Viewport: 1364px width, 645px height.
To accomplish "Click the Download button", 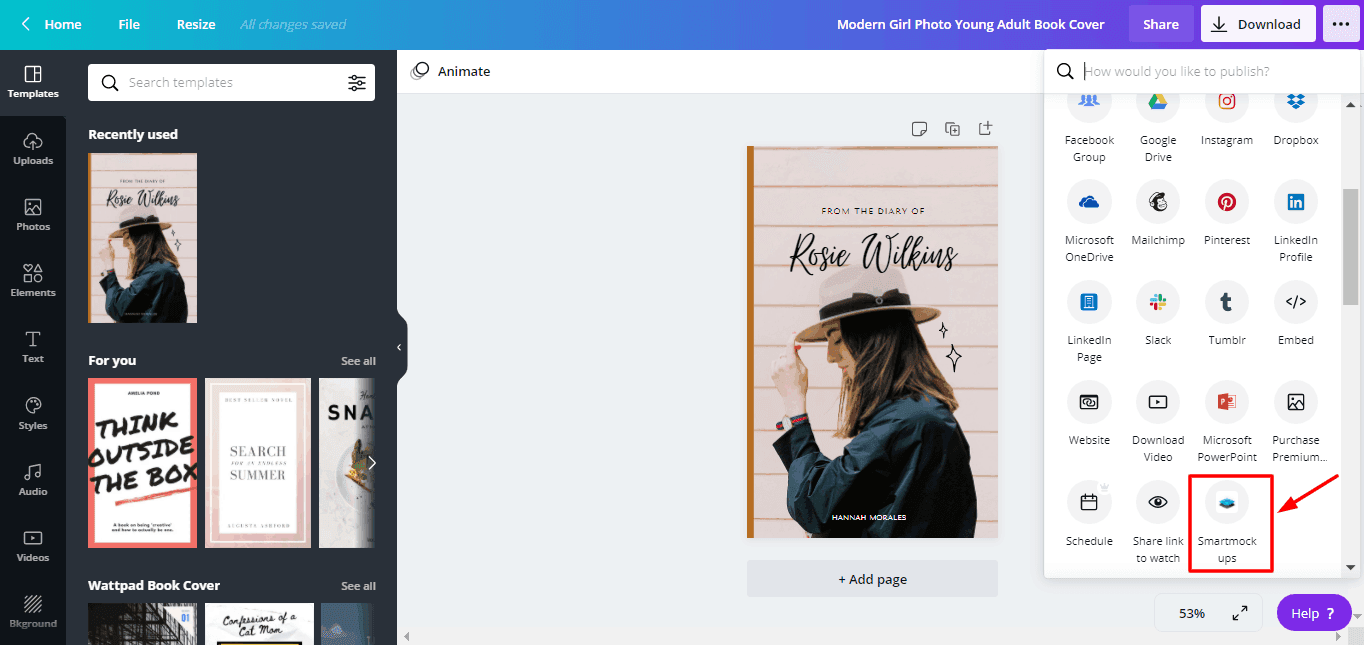I will click(1258, 24).
